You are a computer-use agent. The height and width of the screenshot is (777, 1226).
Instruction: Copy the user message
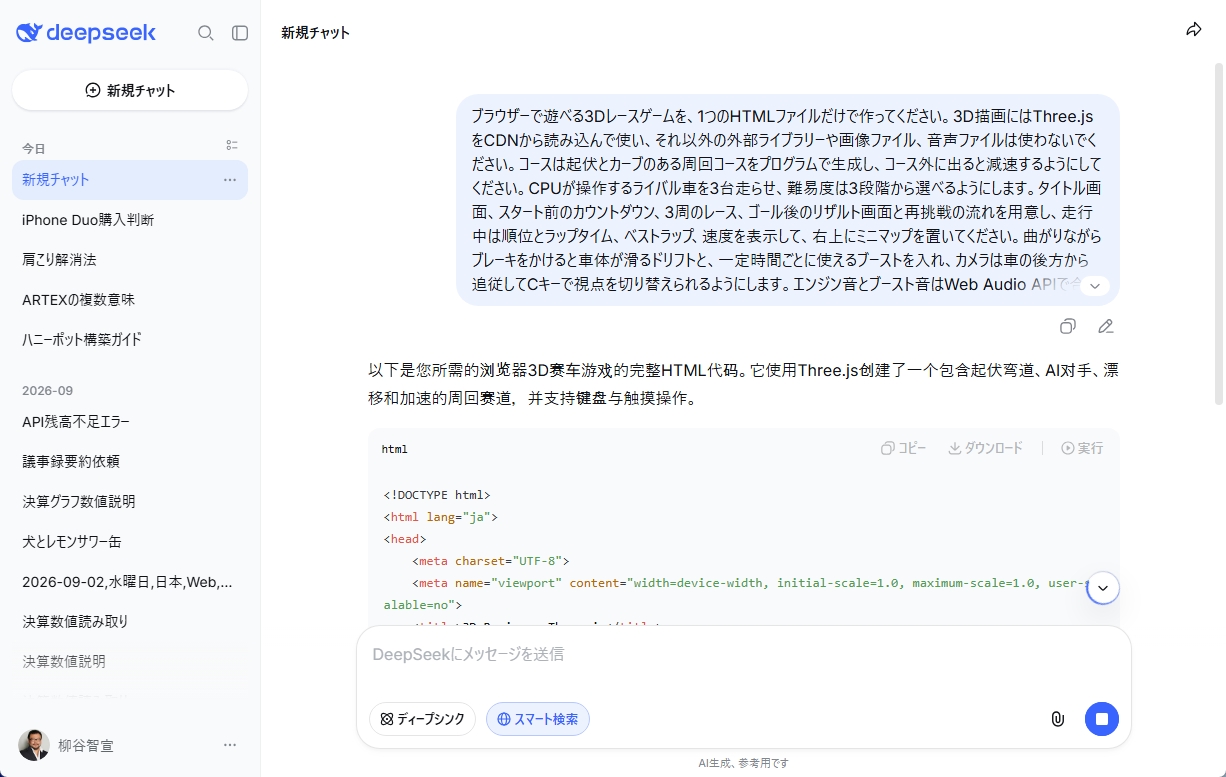click(x=1068, y=326)
